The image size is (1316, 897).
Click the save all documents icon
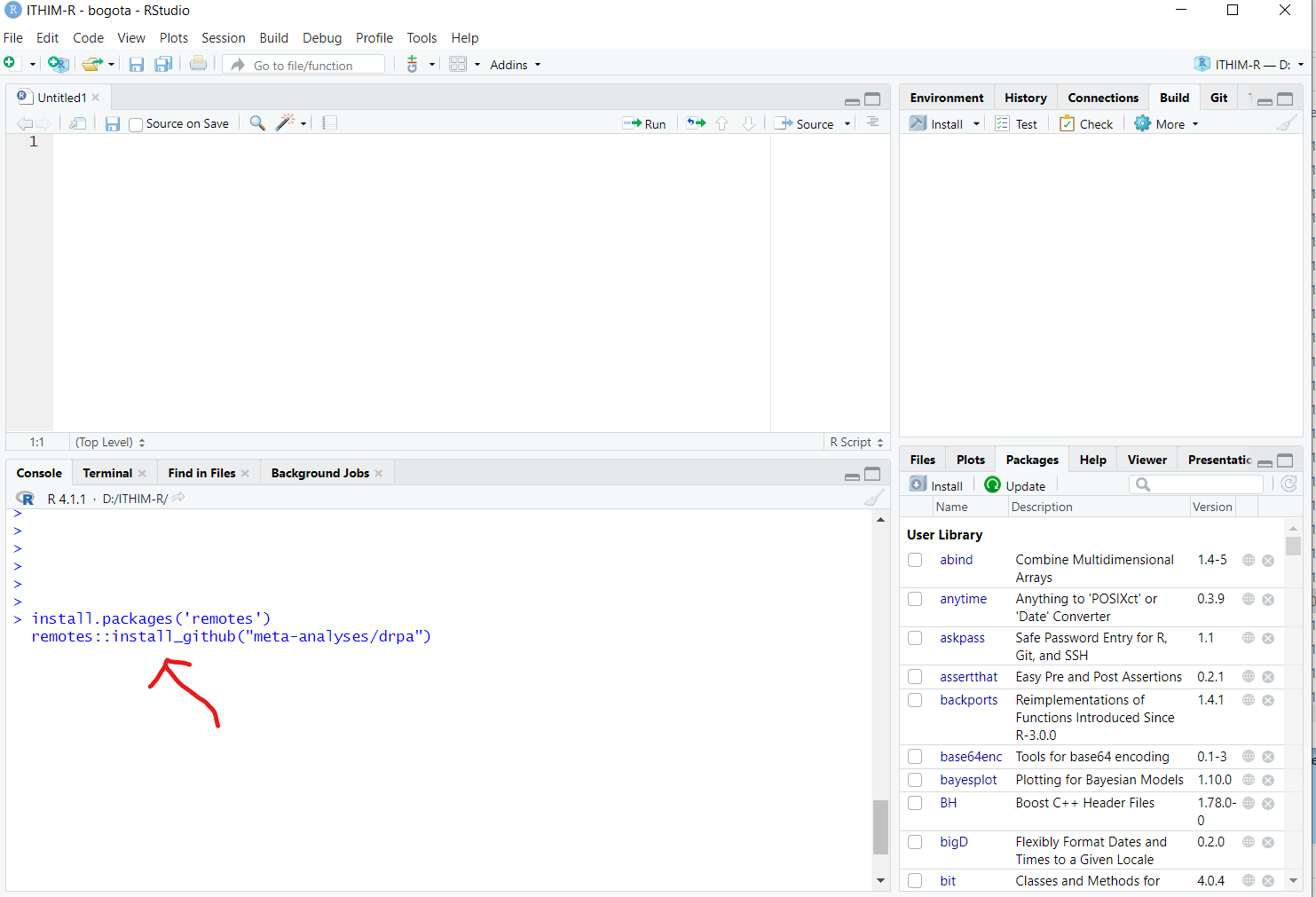(163, 65)
